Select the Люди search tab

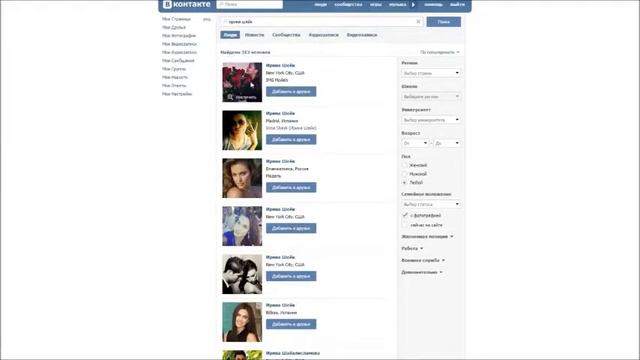point(230,35)
